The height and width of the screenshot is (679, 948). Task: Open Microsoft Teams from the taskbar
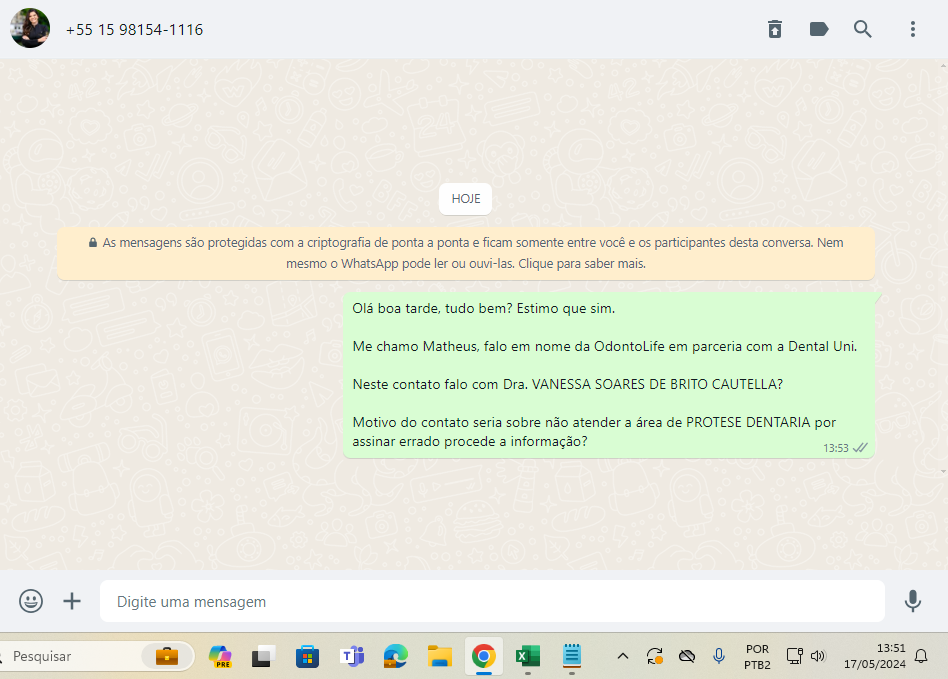pos(352,656)
